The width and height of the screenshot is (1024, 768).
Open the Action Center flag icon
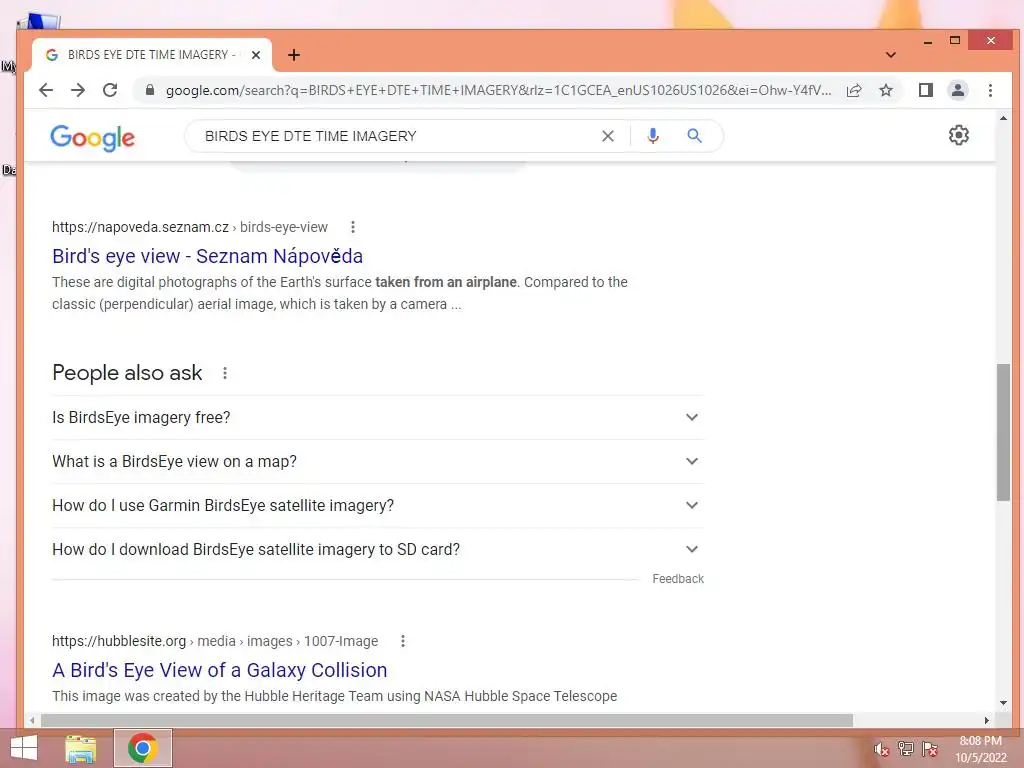coord(929,749)
